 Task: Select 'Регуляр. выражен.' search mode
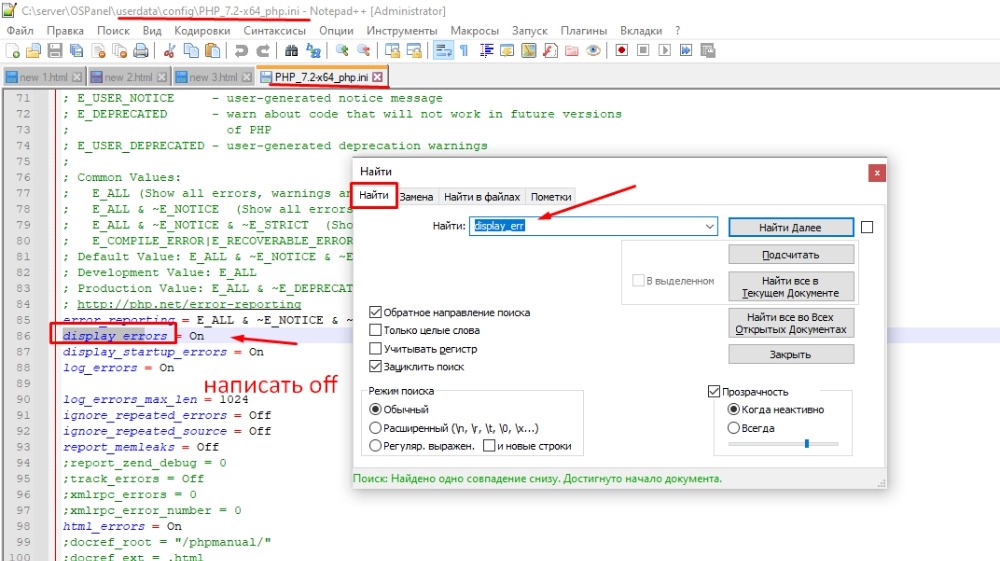pyautogui.click(x=376, y=446)
